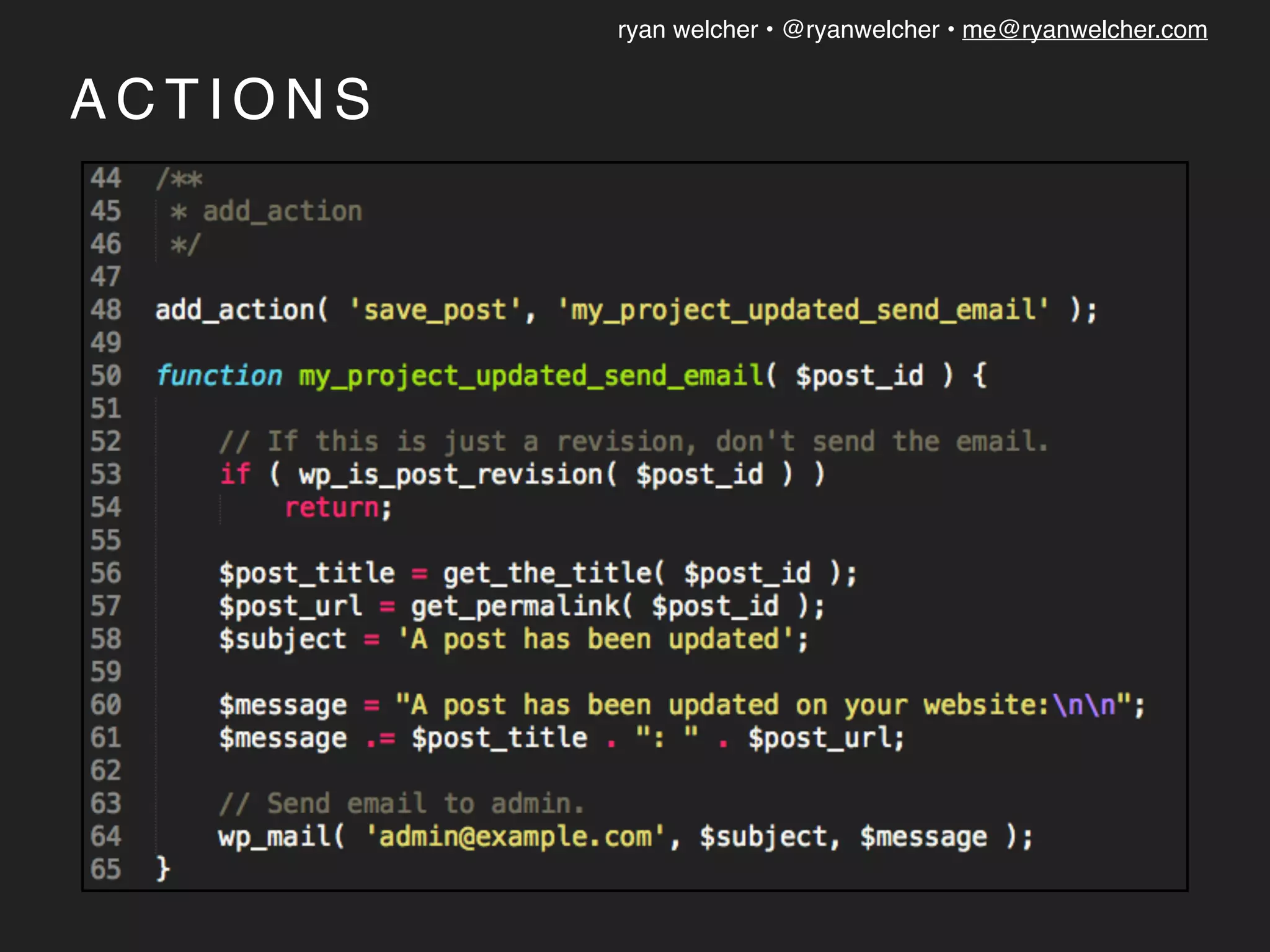Click the 'admin@example.com' string on line 64
Image resolution: width=1270 pixels, height=952 pixels.
[x=516, y=837]
